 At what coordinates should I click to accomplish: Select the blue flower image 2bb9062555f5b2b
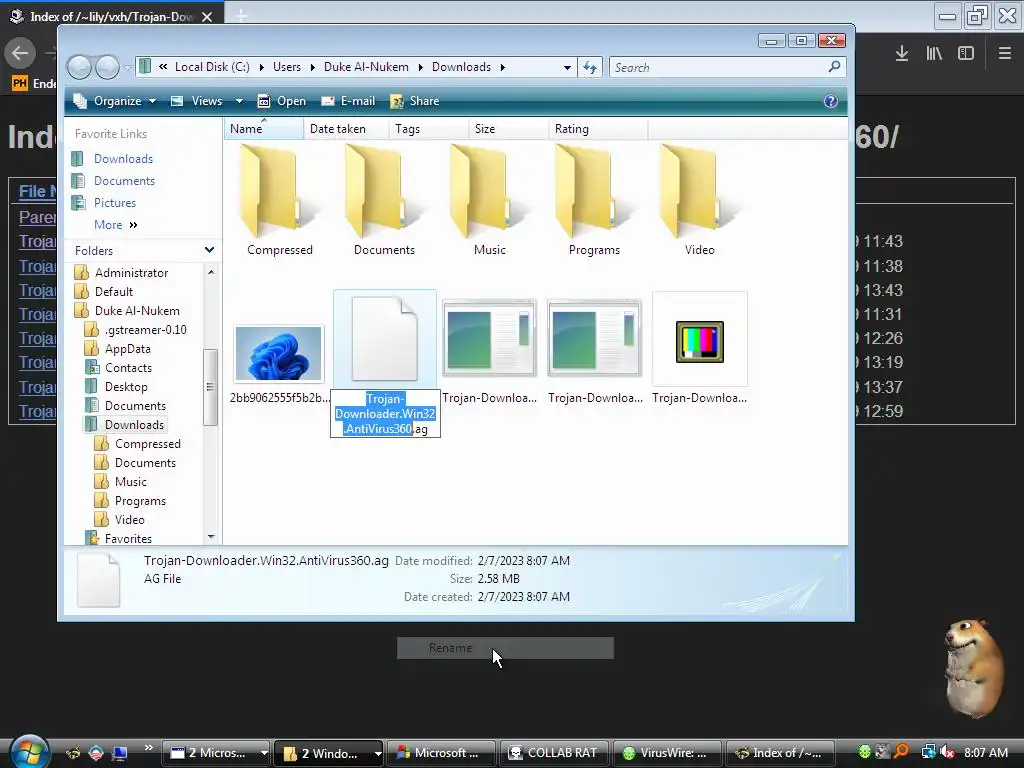pos(279,354)
